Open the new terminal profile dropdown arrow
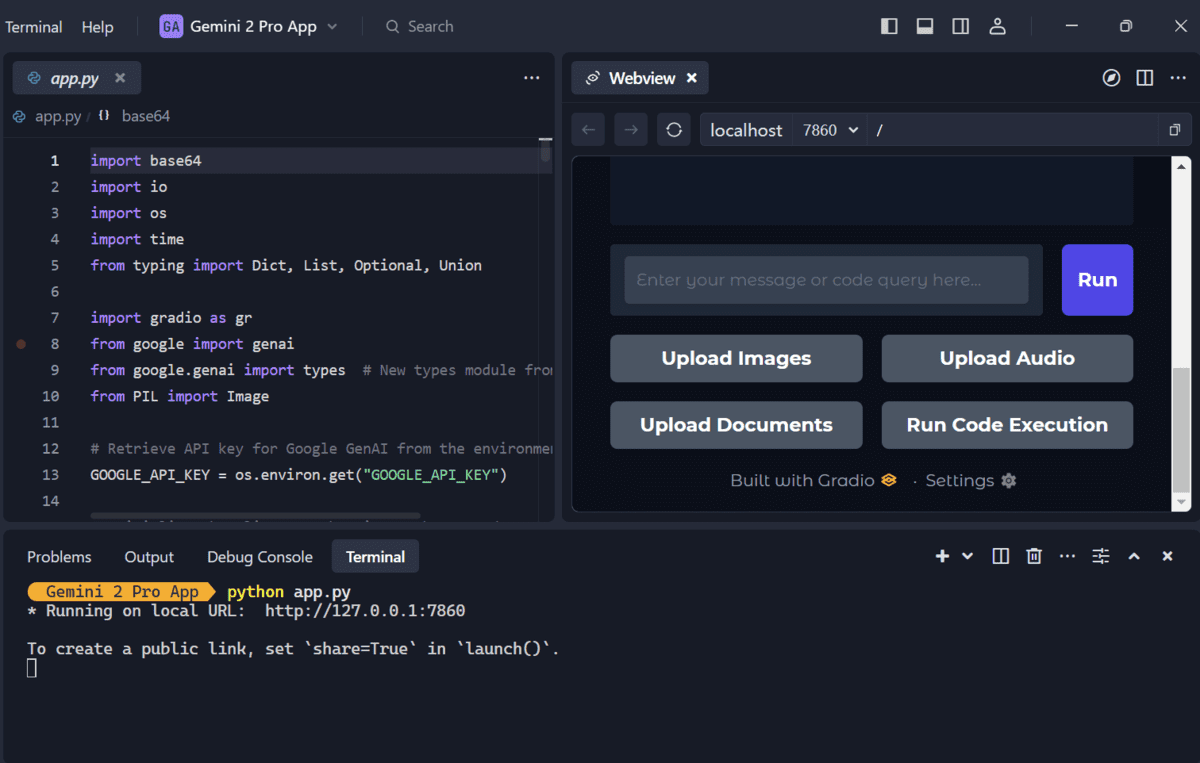This screenshot has height=763, width=1200. [x=967, y=556]
